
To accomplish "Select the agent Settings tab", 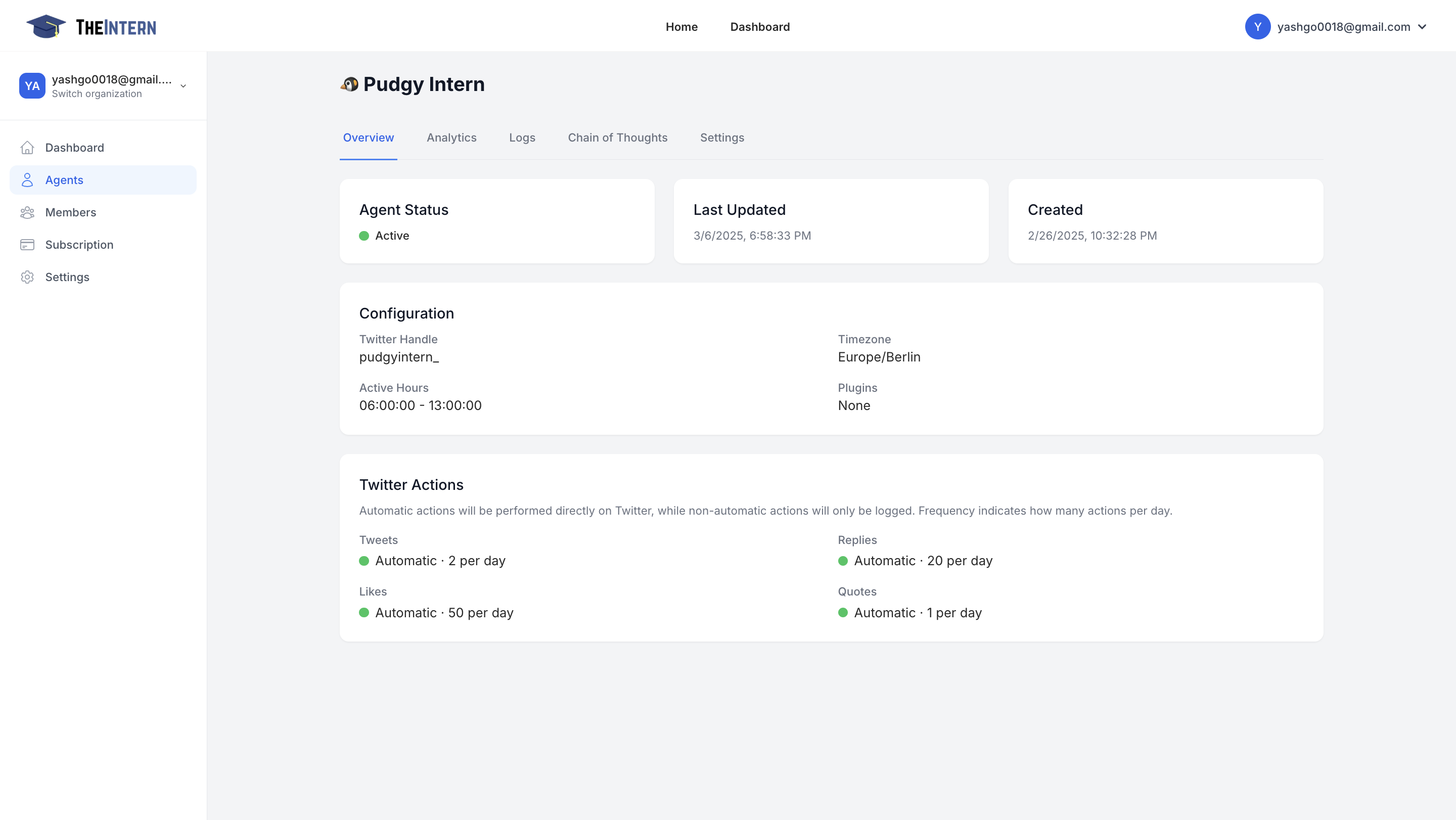I will (x=722, y=138).
